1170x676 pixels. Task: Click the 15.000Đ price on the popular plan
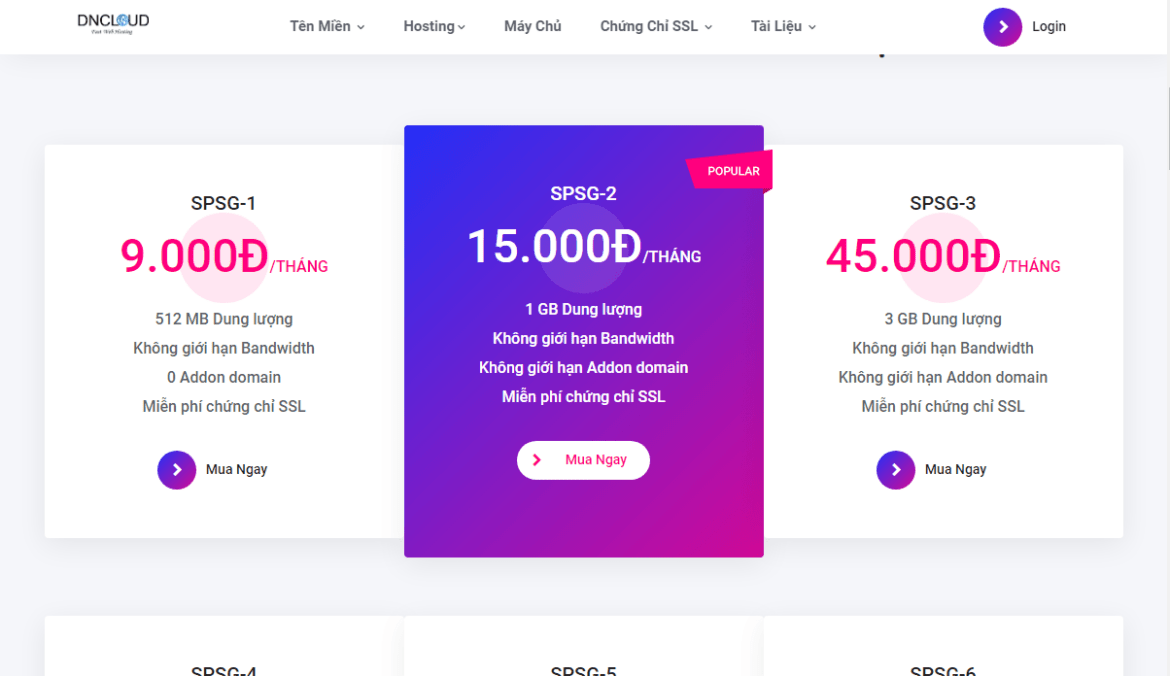tap(553, 246)
